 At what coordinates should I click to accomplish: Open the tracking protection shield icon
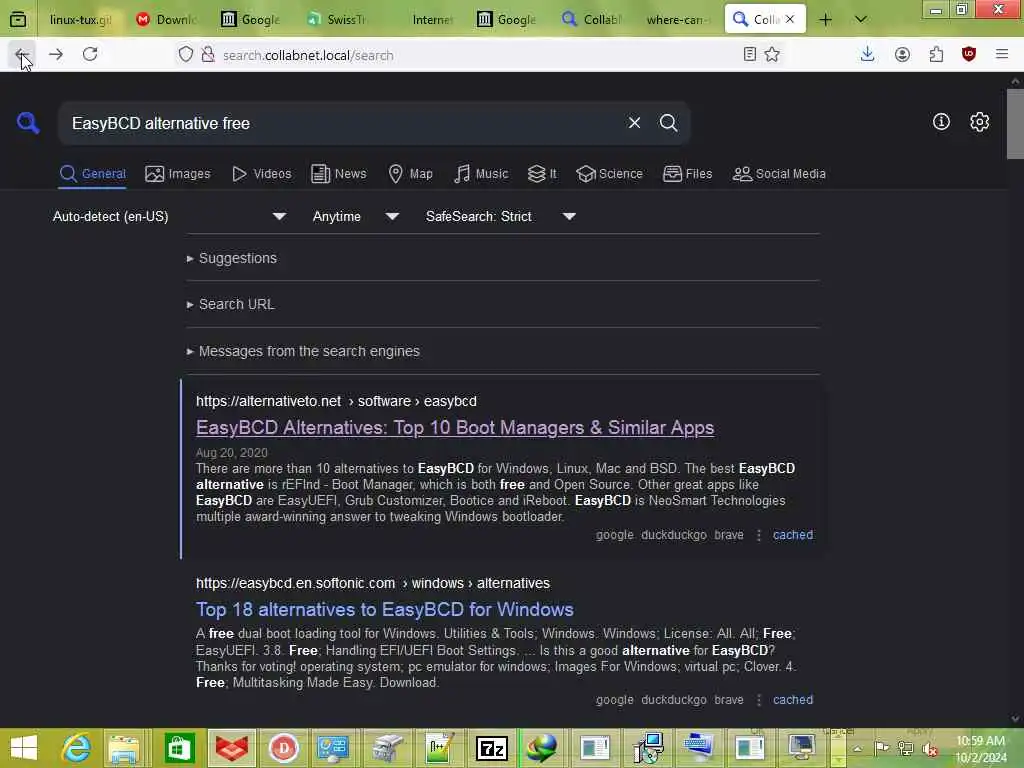click(x=186, y=55)
